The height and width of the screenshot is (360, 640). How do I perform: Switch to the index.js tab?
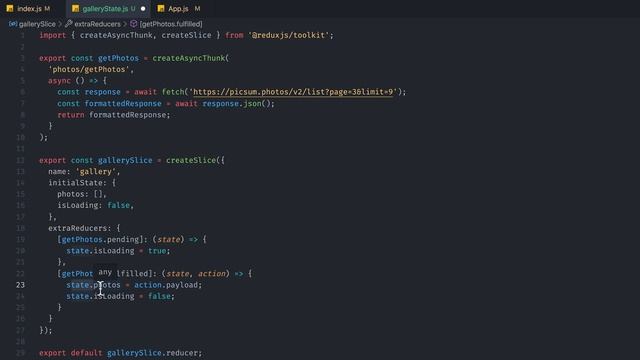point(29,9)
